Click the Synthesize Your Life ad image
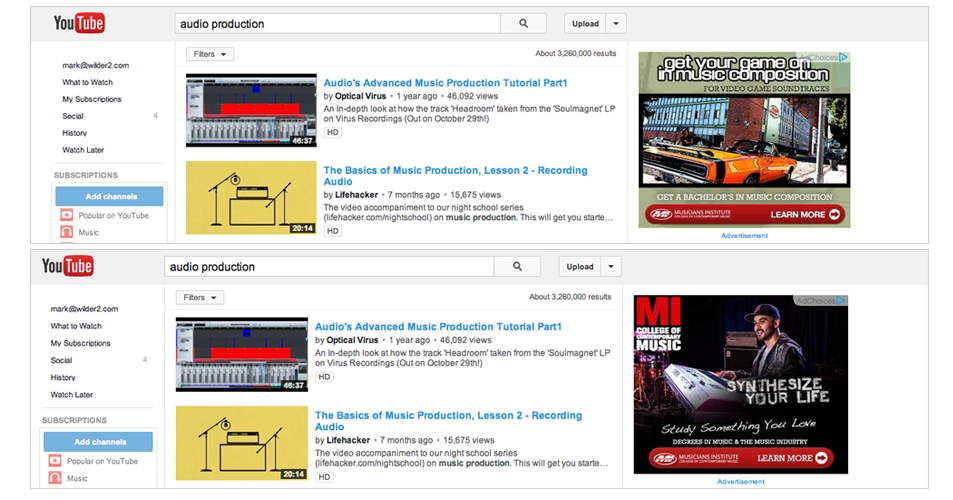 (740, 385)
